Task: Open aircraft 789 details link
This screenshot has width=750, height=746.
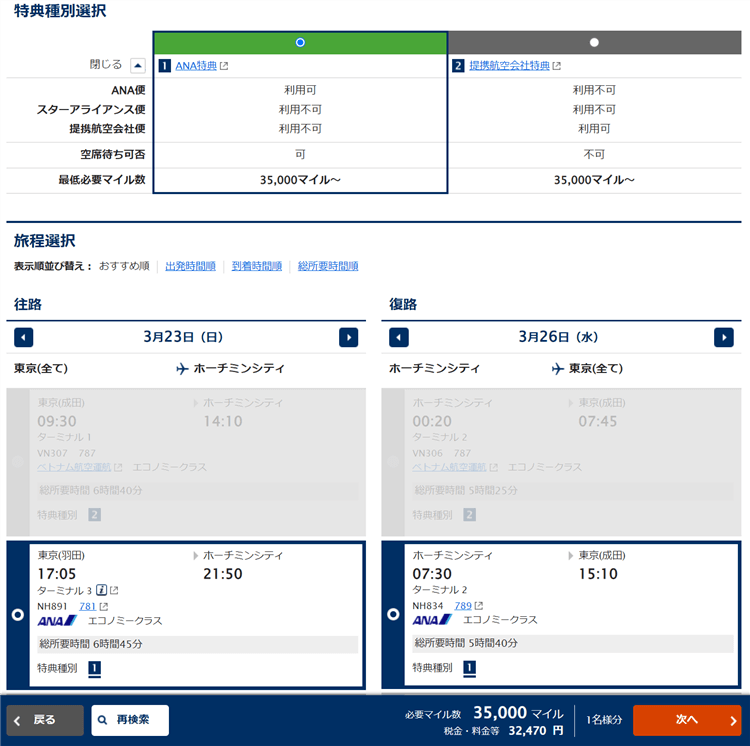Action: 463,606
